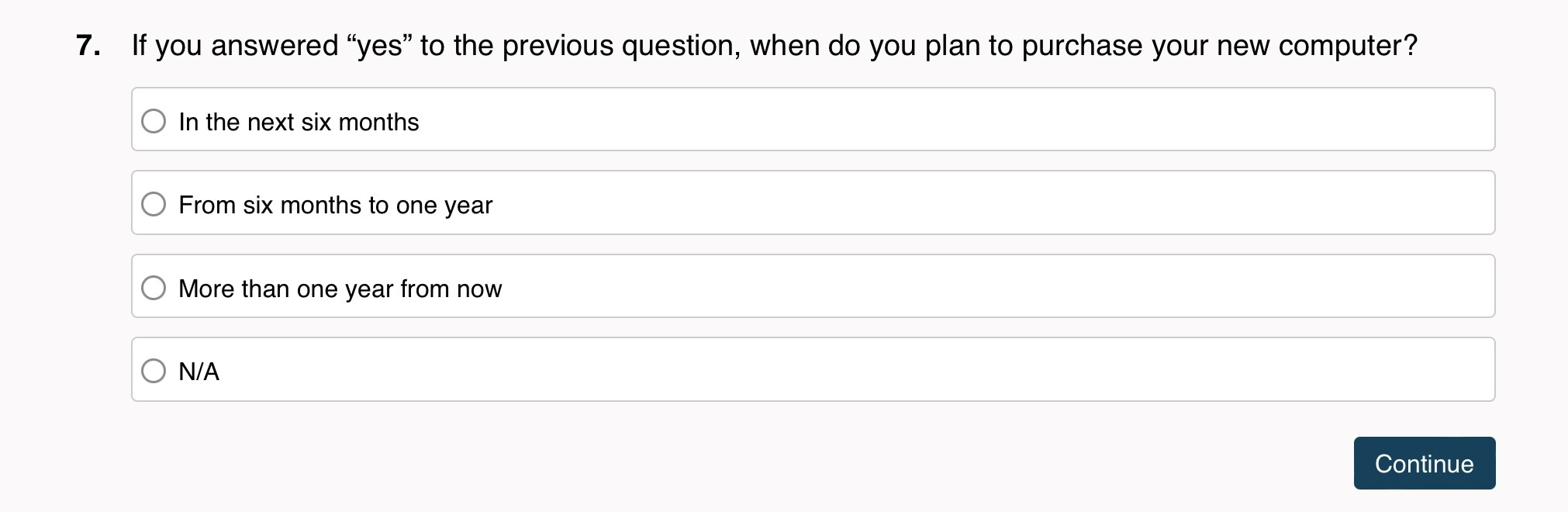The image size is (1568, 512).
Task: Pick the "More than one year from now" radio button
Action: pos(154,288)
